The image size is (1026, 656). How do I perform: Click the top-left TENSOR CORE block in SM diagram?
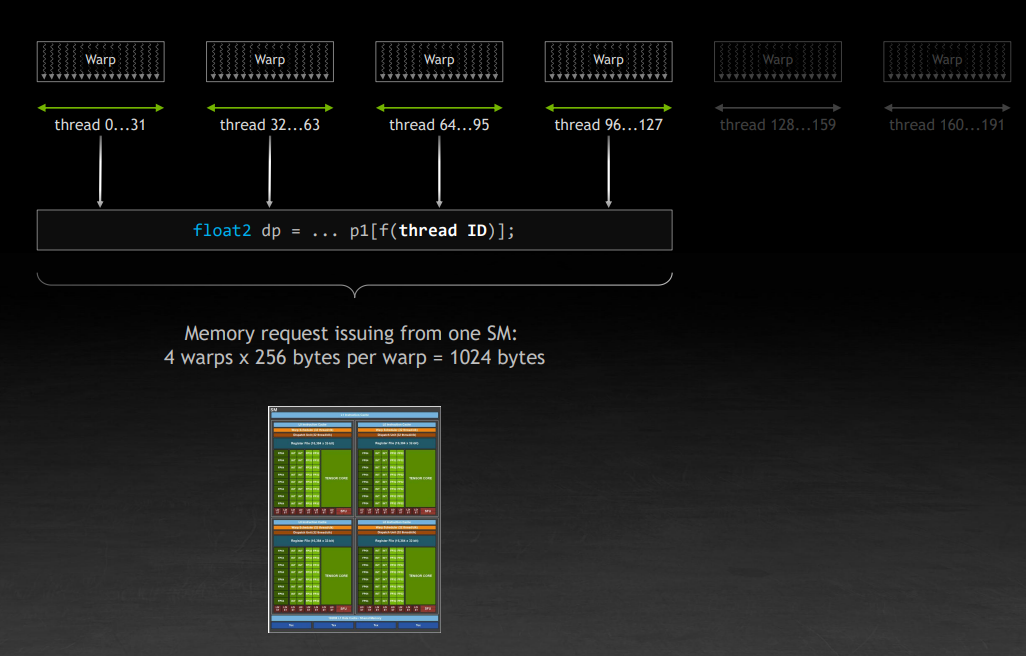(337, 478)
